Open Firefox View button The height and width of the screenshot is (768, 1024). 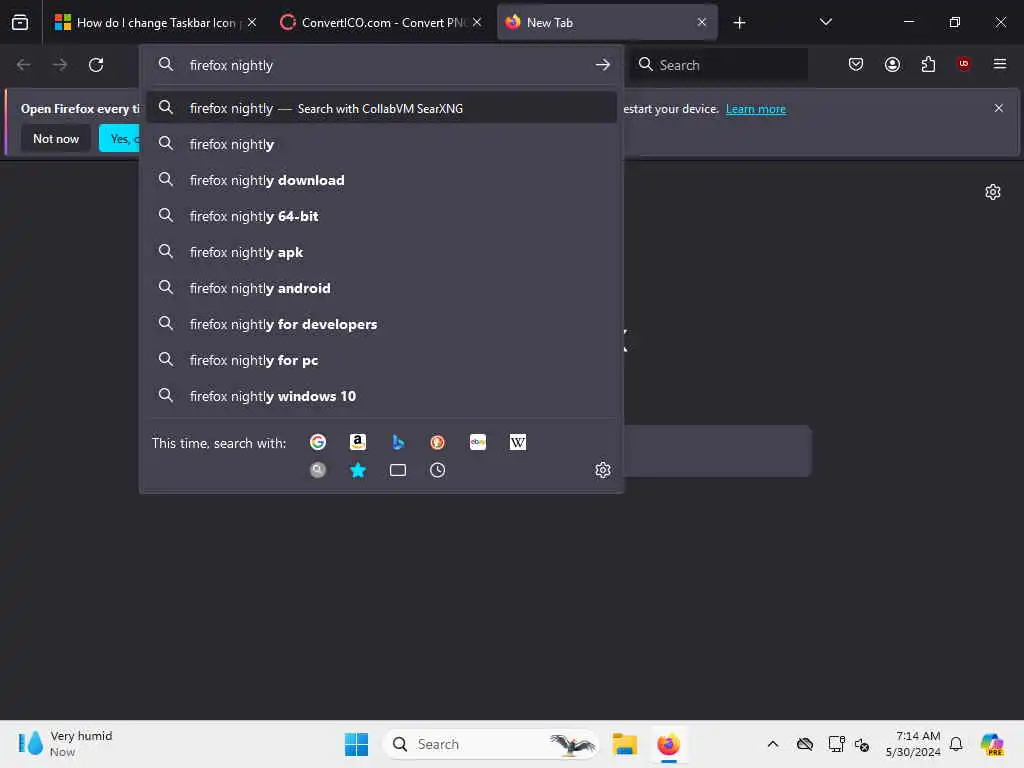pyautogui.click(x=20, y=22)
